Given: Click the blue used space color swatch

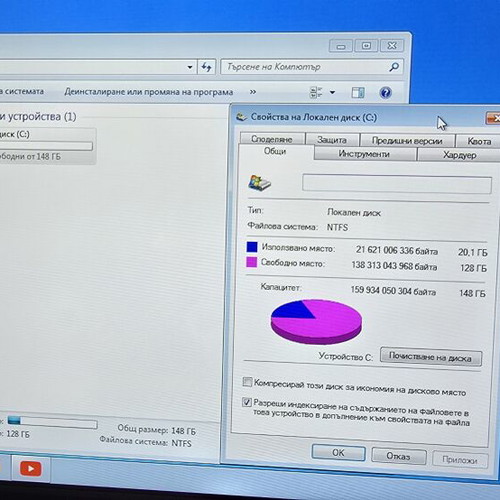Looking at the screenshot, I should pos(252,247).
